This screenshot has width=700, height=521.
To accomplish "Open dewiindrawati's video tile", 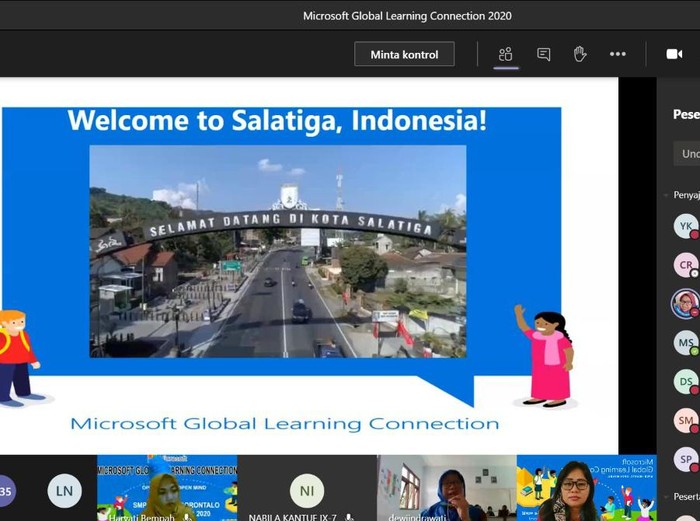I will coord(447,488).
